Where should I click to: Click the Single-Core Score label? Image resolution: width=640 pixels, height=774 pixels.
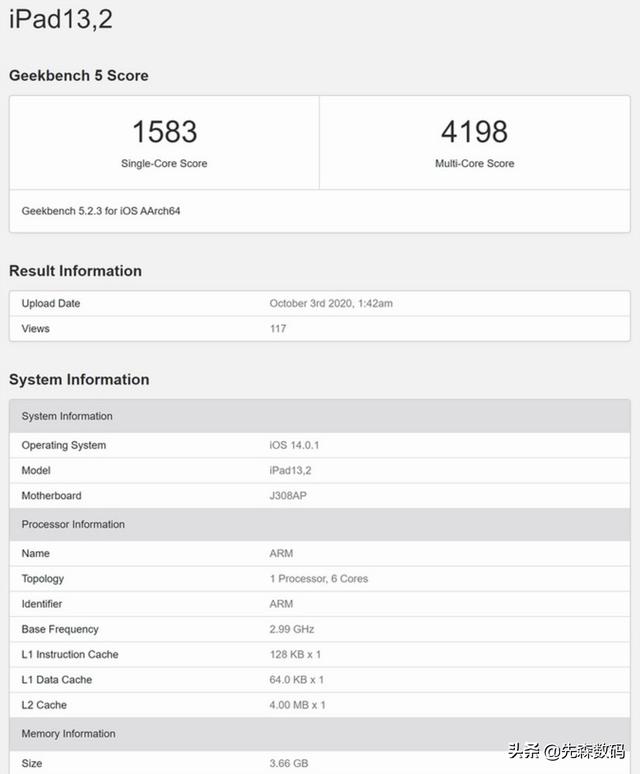pos(164,163)
